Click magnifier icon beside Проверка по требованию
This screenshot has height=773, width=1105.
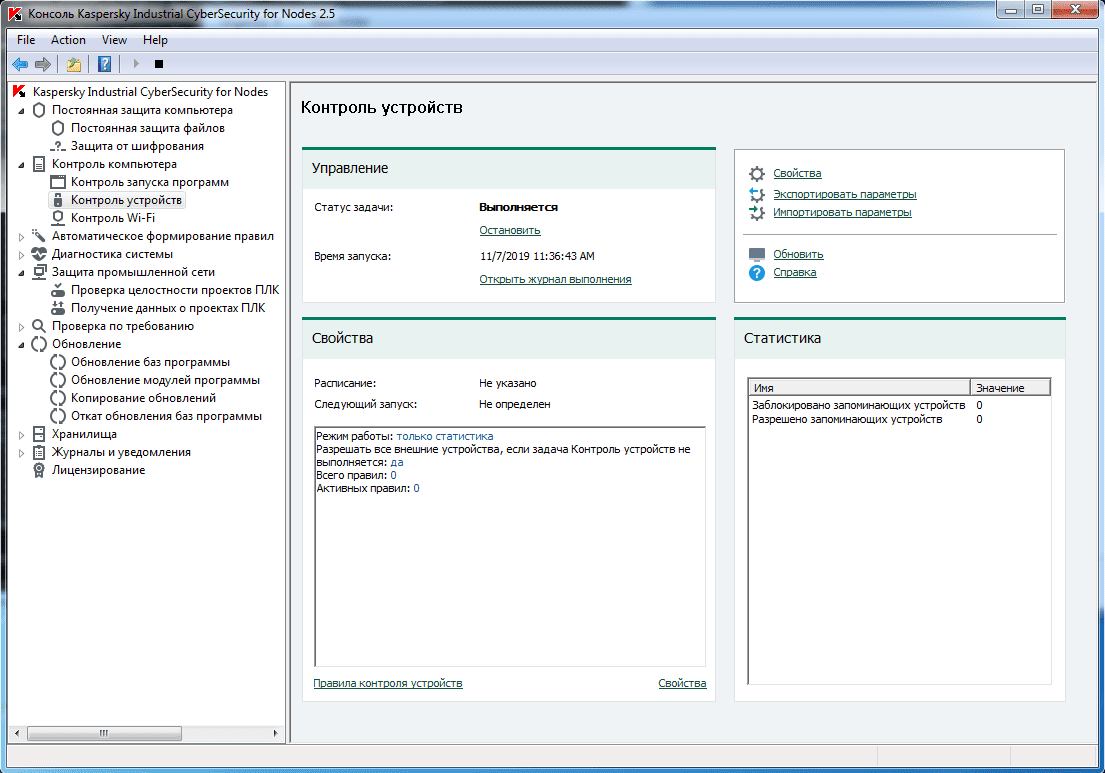click(x=39, y=326)
